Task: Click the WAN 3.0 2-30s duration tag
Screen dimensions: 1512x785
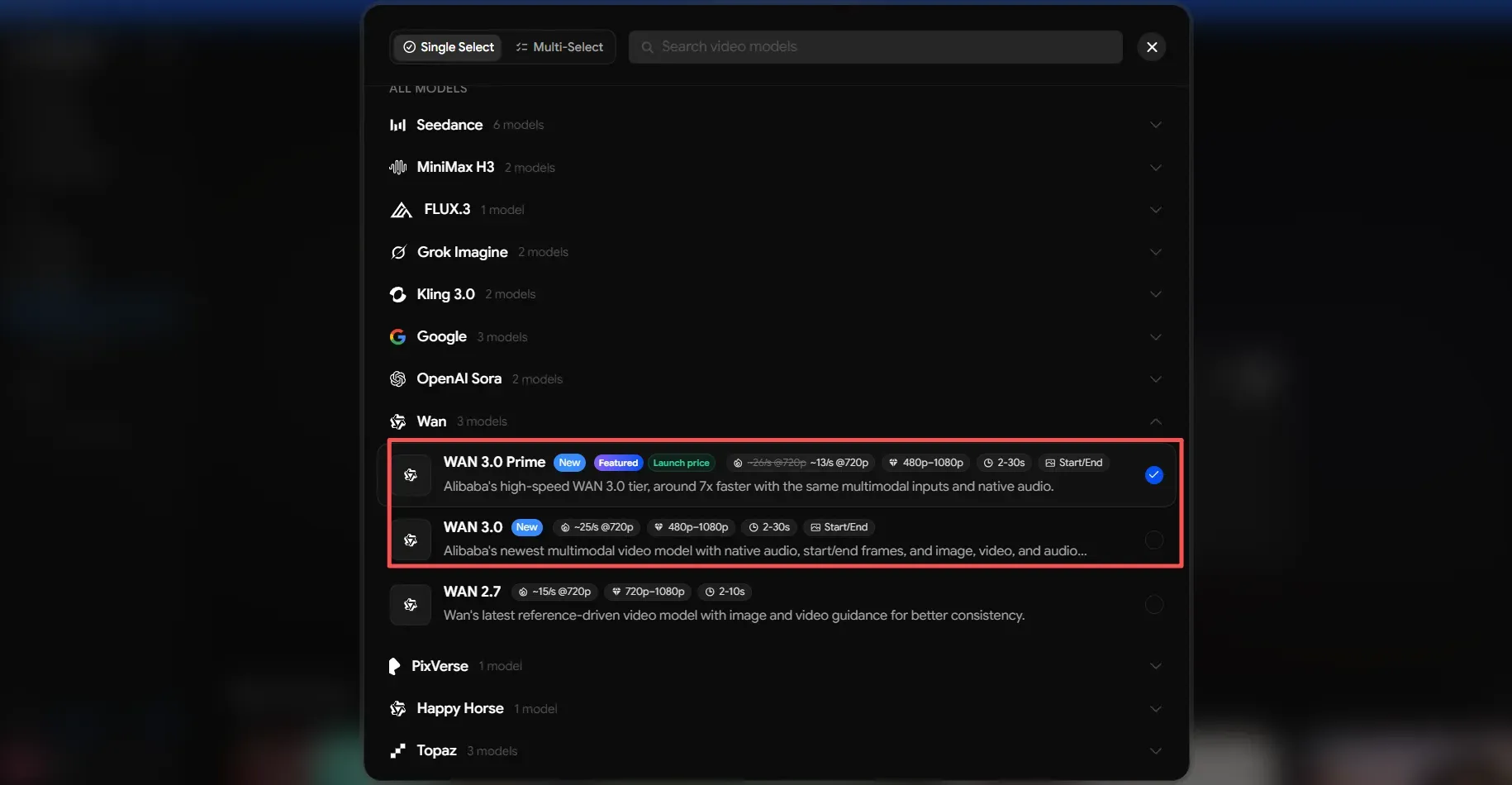Action: (x=769, y=527)
